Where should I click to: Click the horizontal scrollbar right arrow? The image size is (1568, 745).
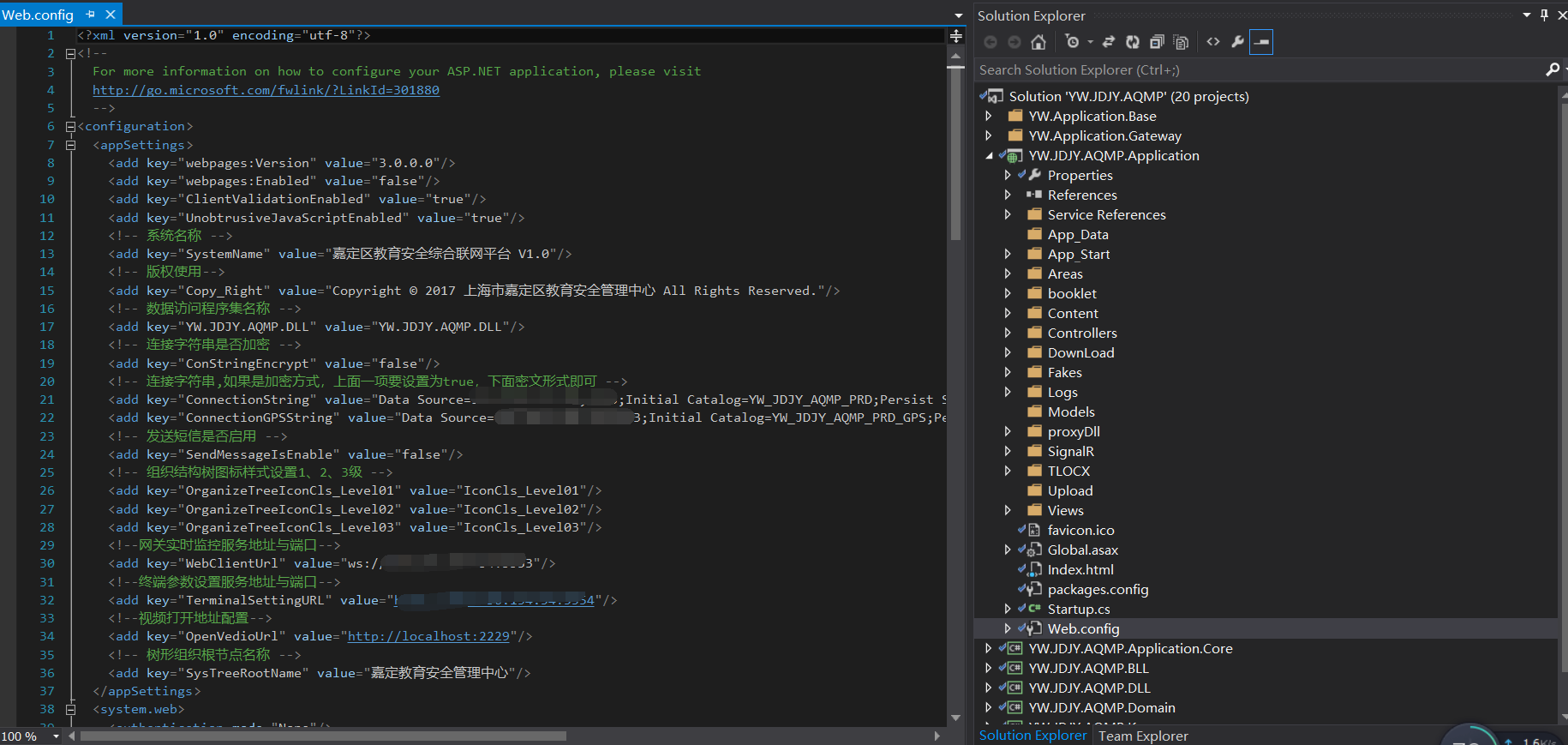(x=937, y=736)
